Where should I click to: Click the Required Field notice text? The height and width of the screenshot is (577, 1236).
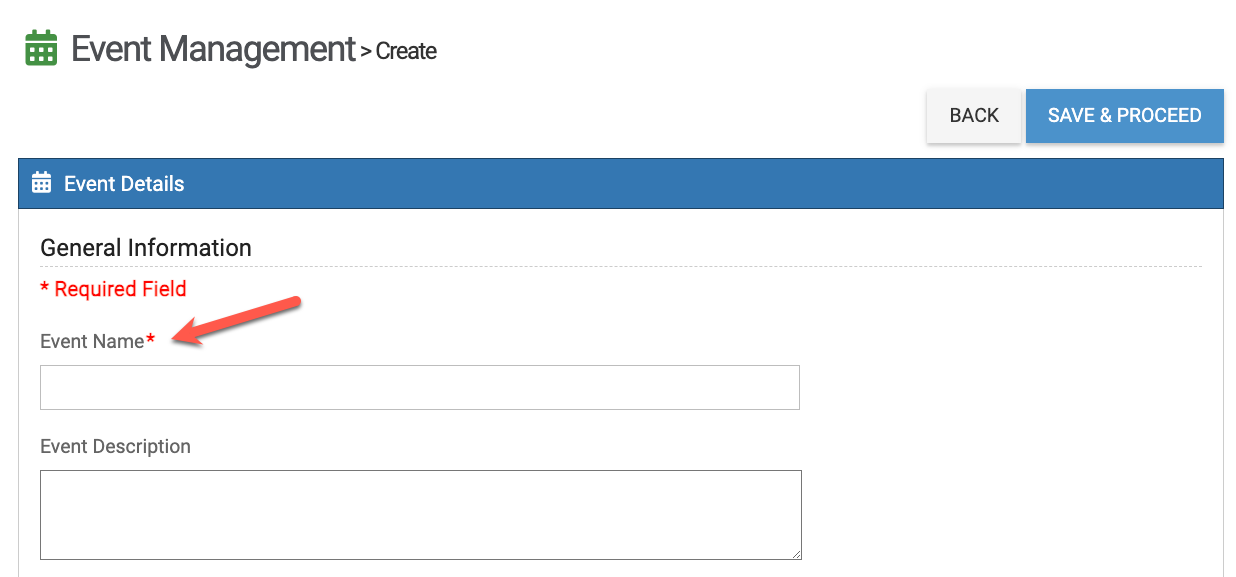[x=120, y=289]
